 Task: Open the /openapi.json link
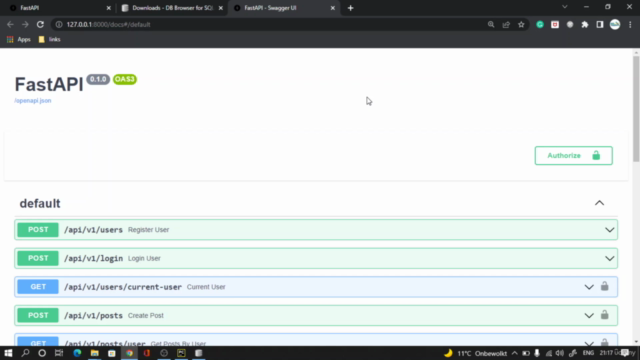33,100
